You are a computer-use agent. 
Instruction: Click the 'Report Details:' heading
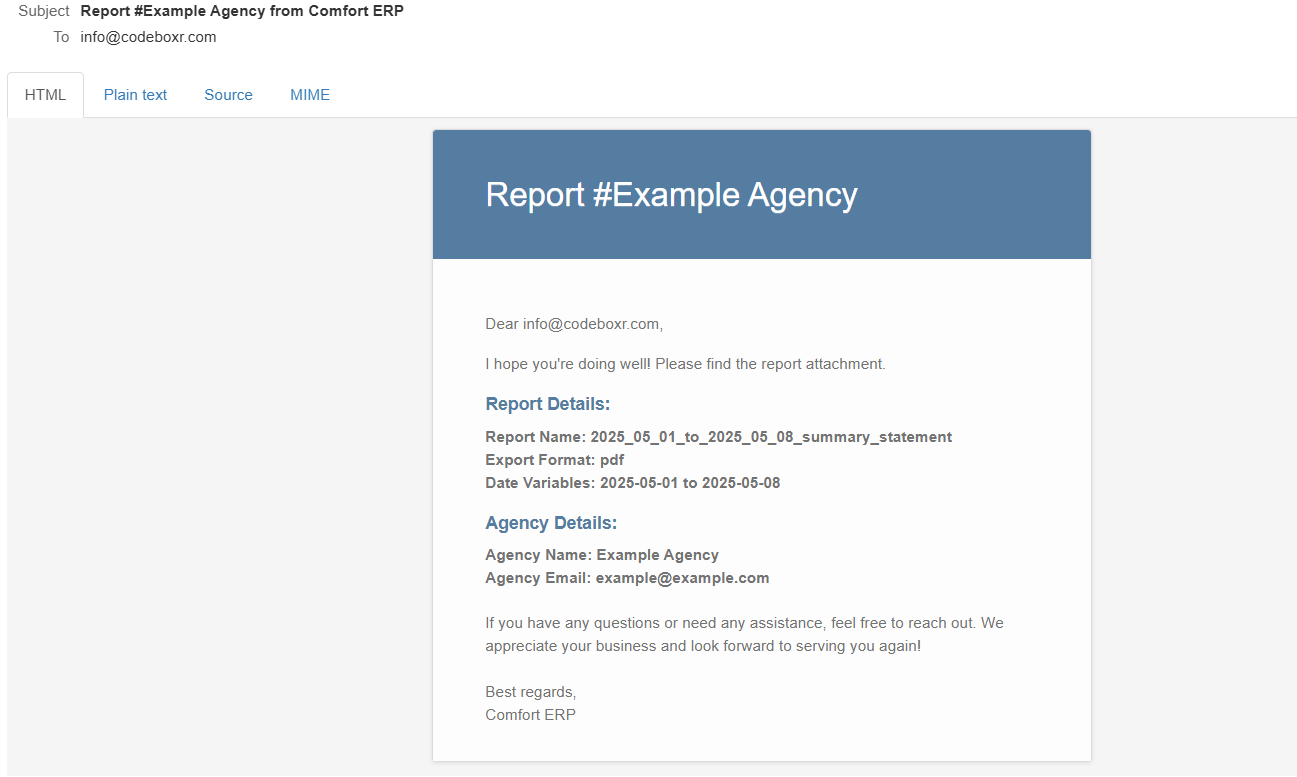pos(547,404)
